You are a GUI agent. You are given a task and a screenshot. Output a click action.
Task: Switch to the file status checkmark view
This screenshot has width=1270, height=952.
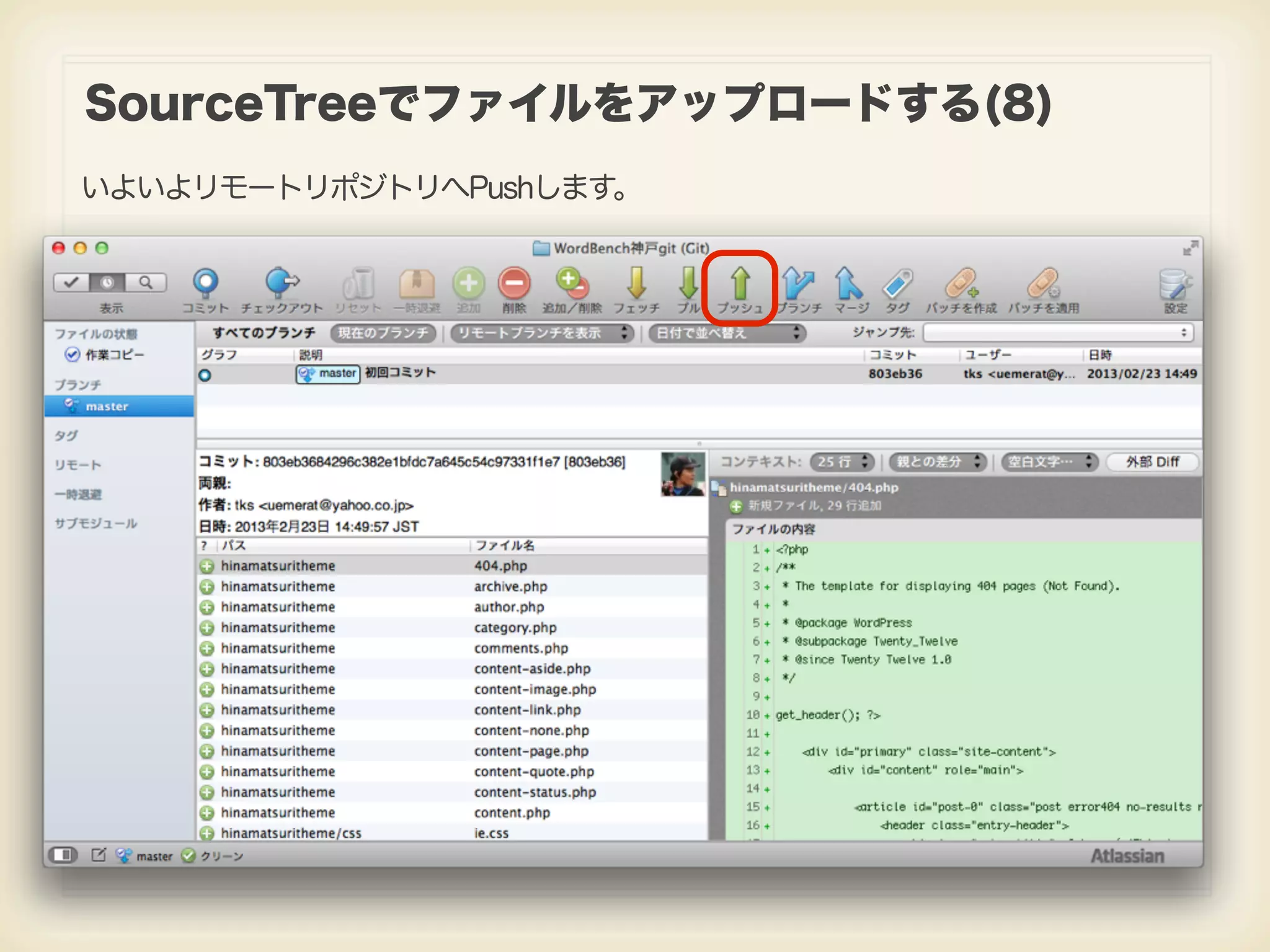pyautogui.click(x=71, y=283)
